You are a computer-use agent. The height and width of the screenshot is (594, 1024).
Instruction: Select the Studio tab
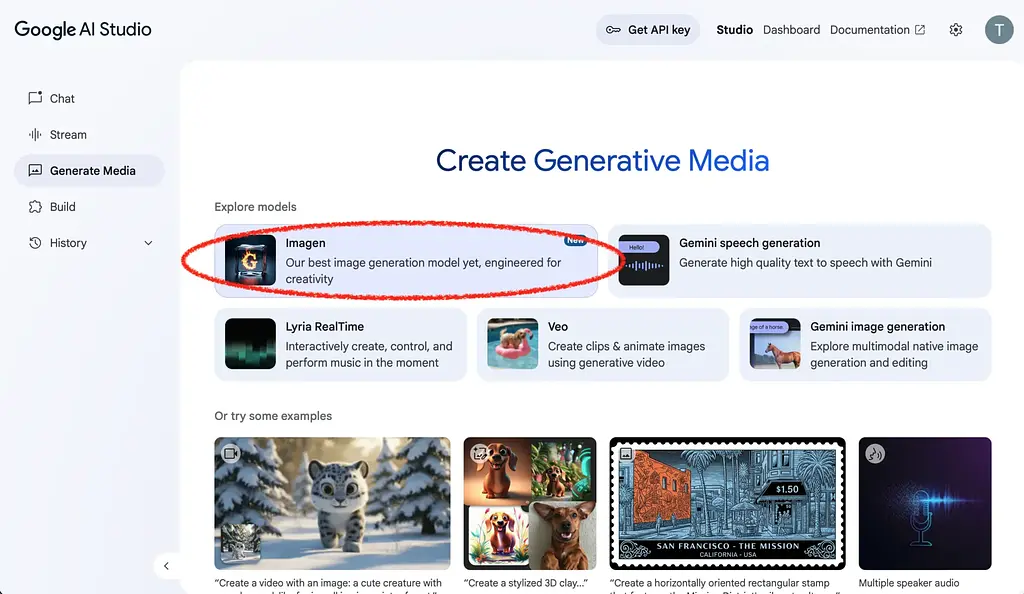click(x=734, y=30)
